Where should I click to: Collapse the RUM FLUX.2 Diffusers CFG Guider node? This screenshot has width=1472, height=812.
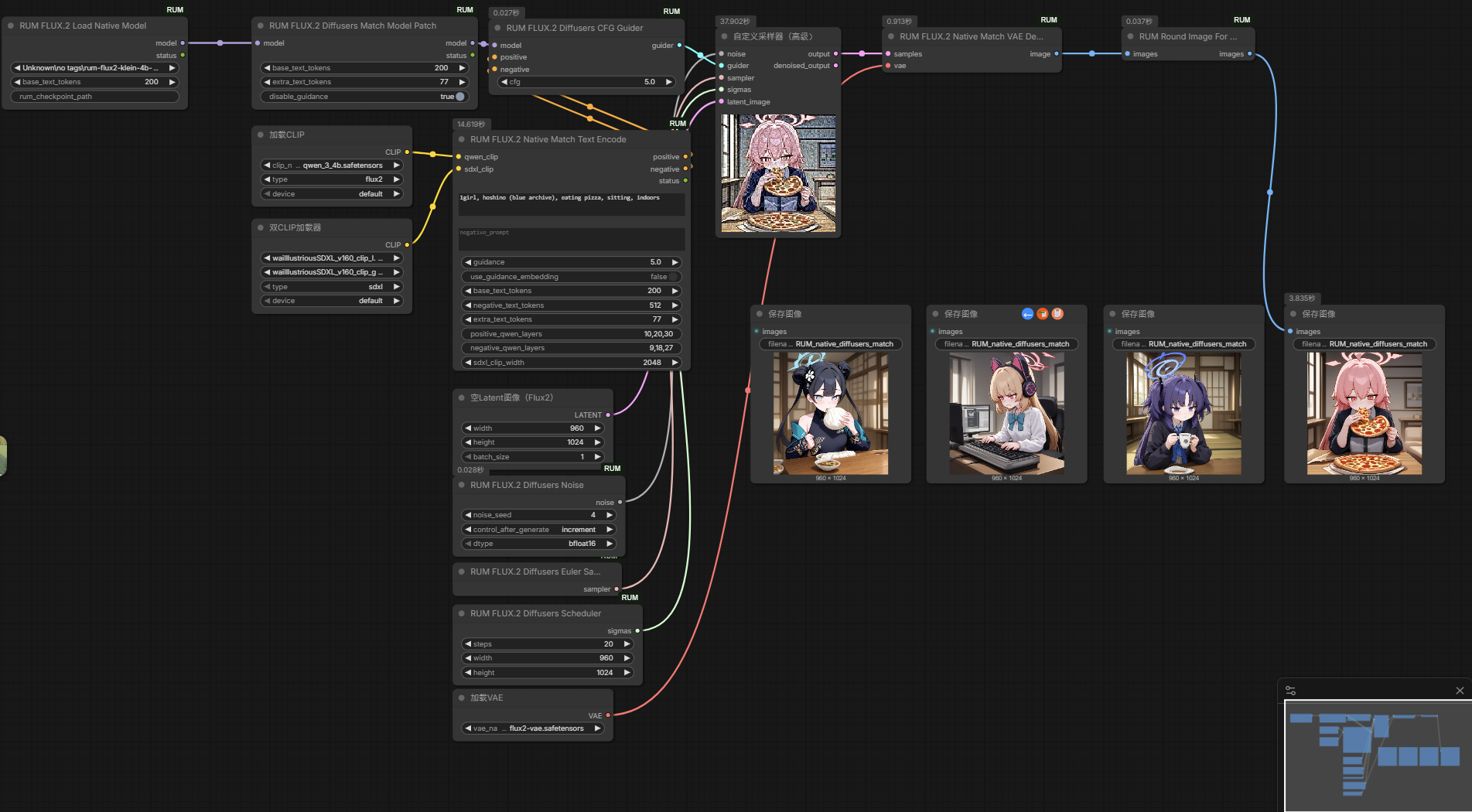[498, 28]
